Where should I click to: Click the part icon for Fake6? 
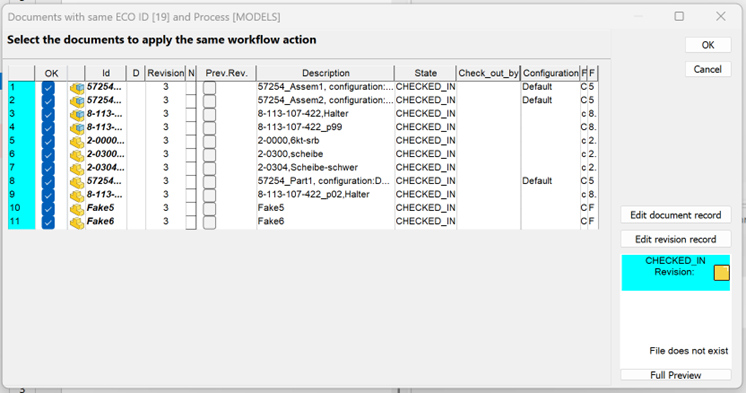tap(77, 222)
